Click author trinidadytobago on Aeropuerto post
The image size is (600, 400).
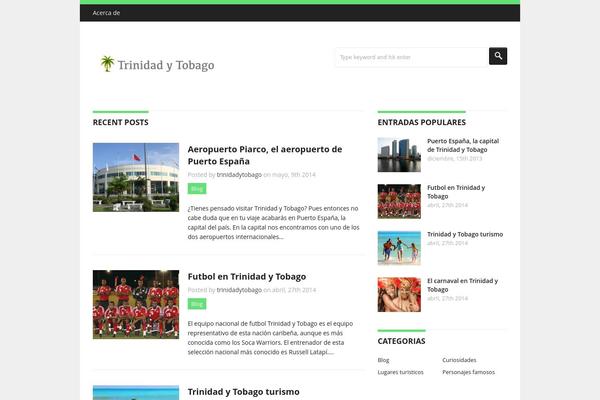[239, 175]
